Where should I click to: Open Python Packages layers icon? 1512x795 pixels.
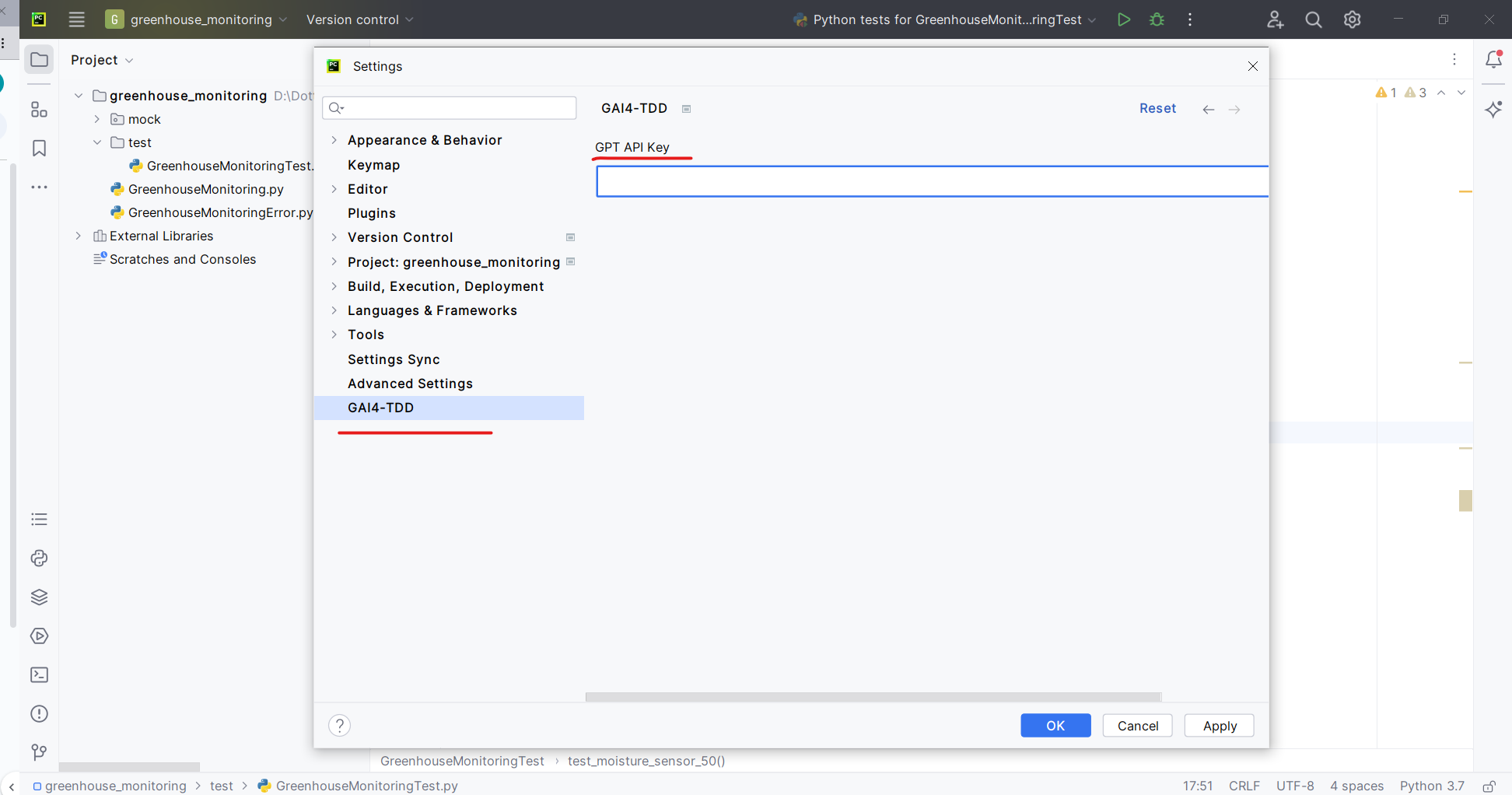pos(39,597)
